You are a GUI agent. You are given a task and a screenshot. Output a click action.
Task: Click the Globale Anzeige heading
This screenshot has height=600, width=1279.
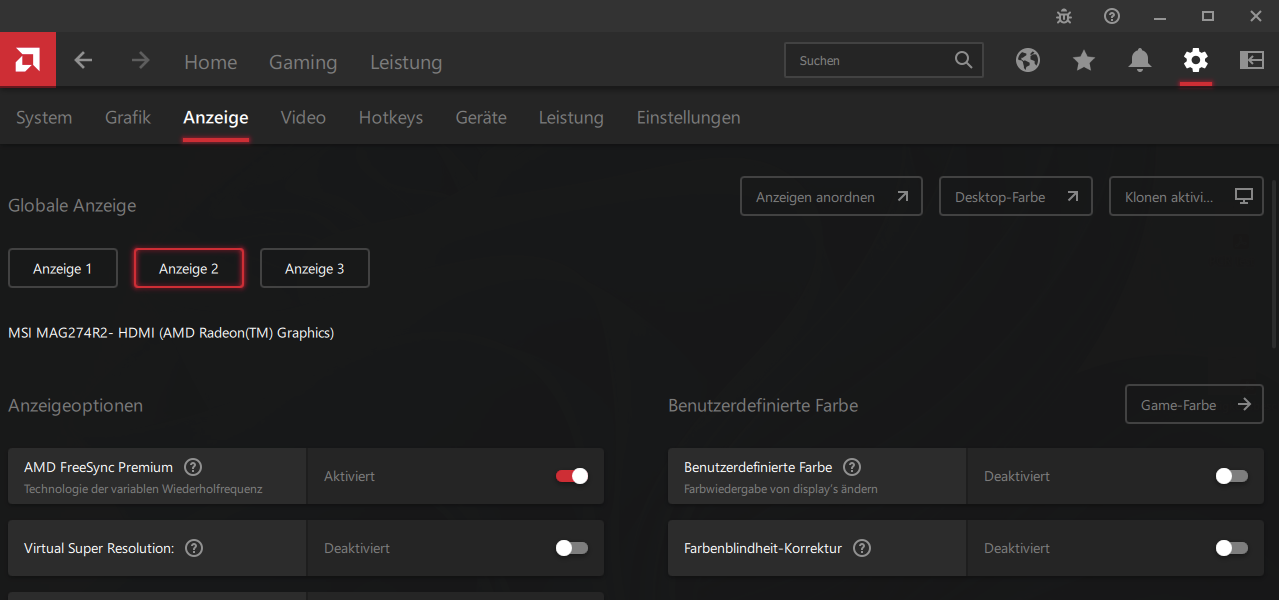72,205
